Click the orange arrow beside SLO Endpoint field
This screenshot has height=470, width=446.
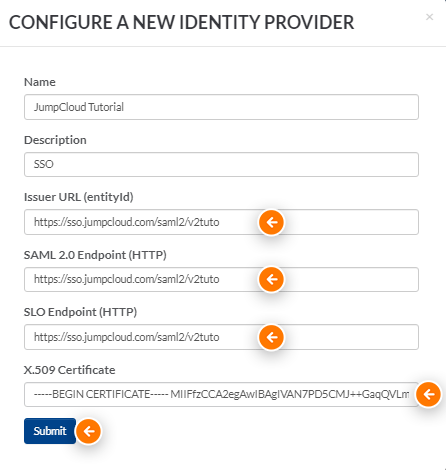pyautogui.click(x=271, y=337)
